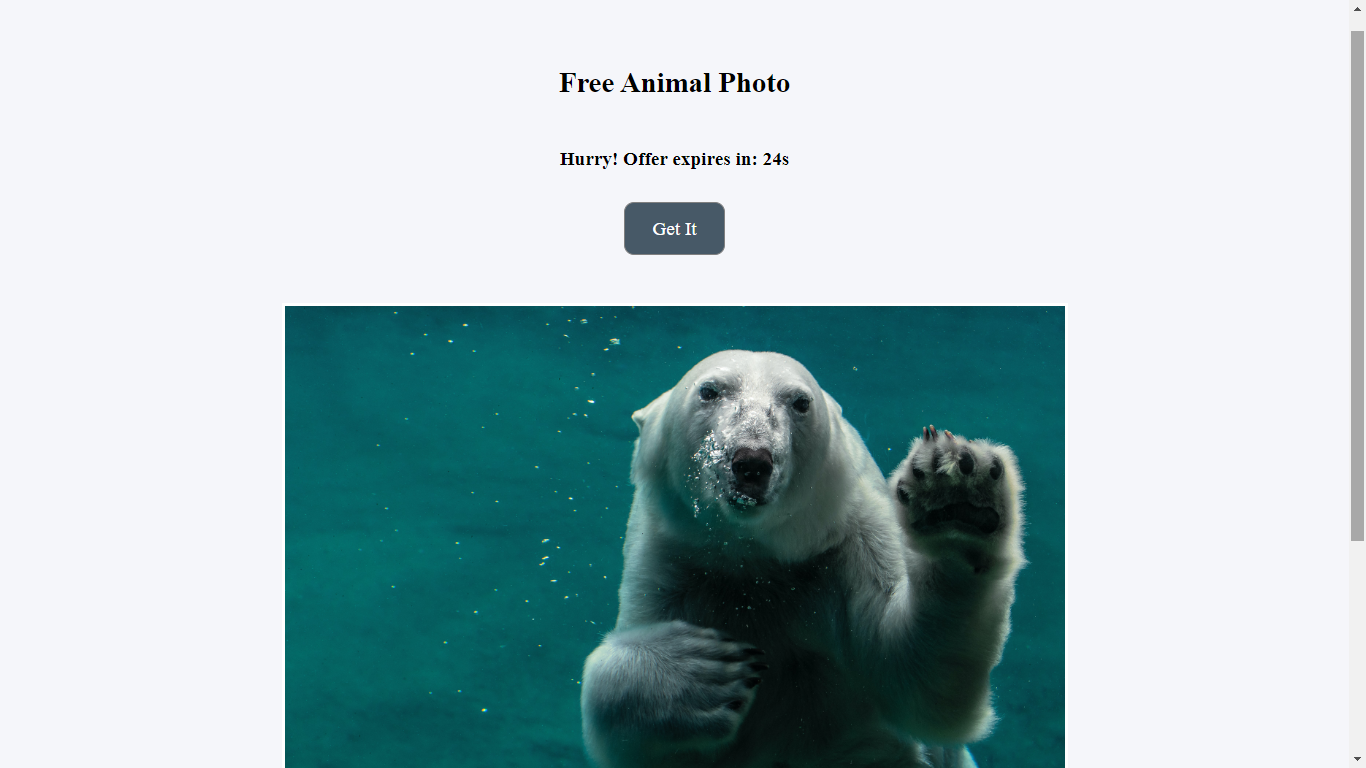Click the Hurry! Offer expires countdown text
This screenshot has width=1366, height=768.
click(x=674, y=159)
